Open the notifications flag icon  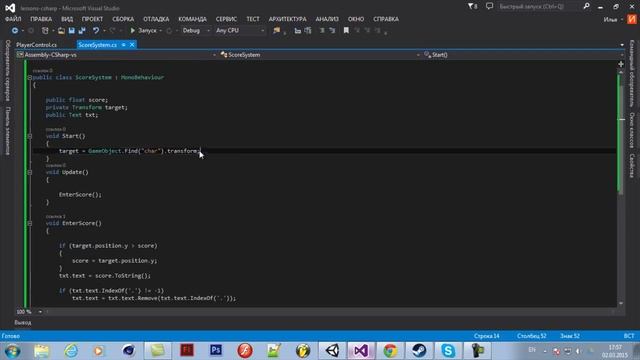click(472, 7)
